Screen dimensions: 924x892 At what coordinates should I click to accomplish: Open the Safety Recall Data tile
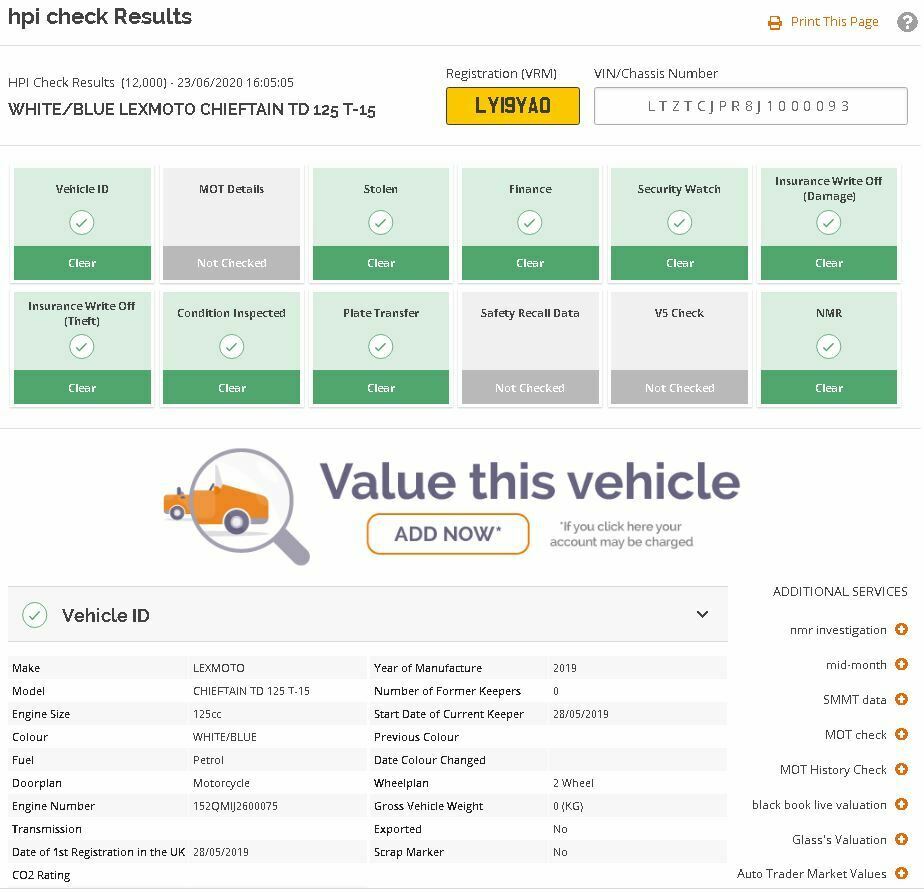530,348
